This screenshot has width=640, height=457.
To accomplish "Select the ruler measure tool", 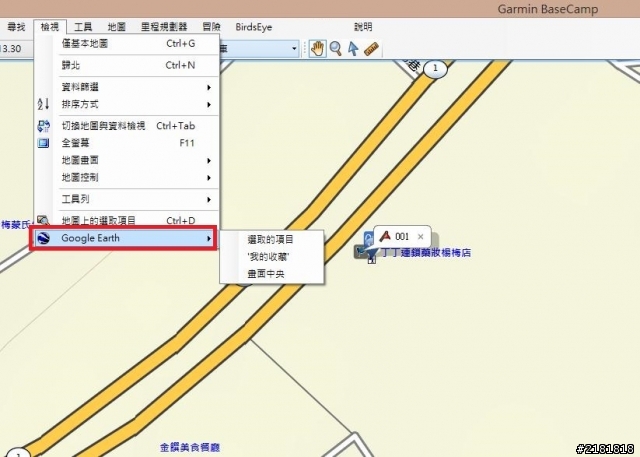I will coord(371,49).
